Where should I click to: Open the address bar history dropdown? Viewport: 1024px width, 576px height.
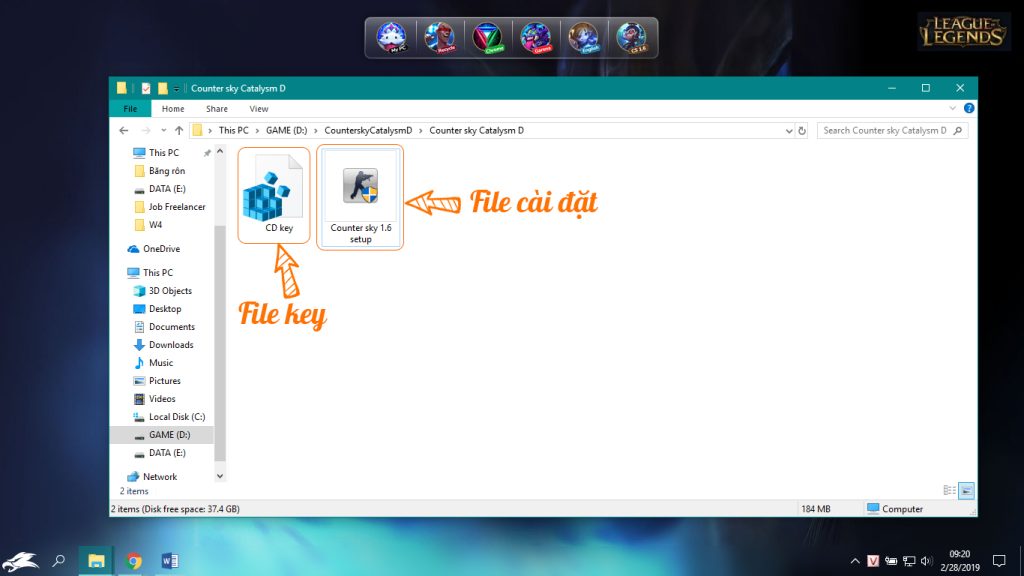point(789,131)
